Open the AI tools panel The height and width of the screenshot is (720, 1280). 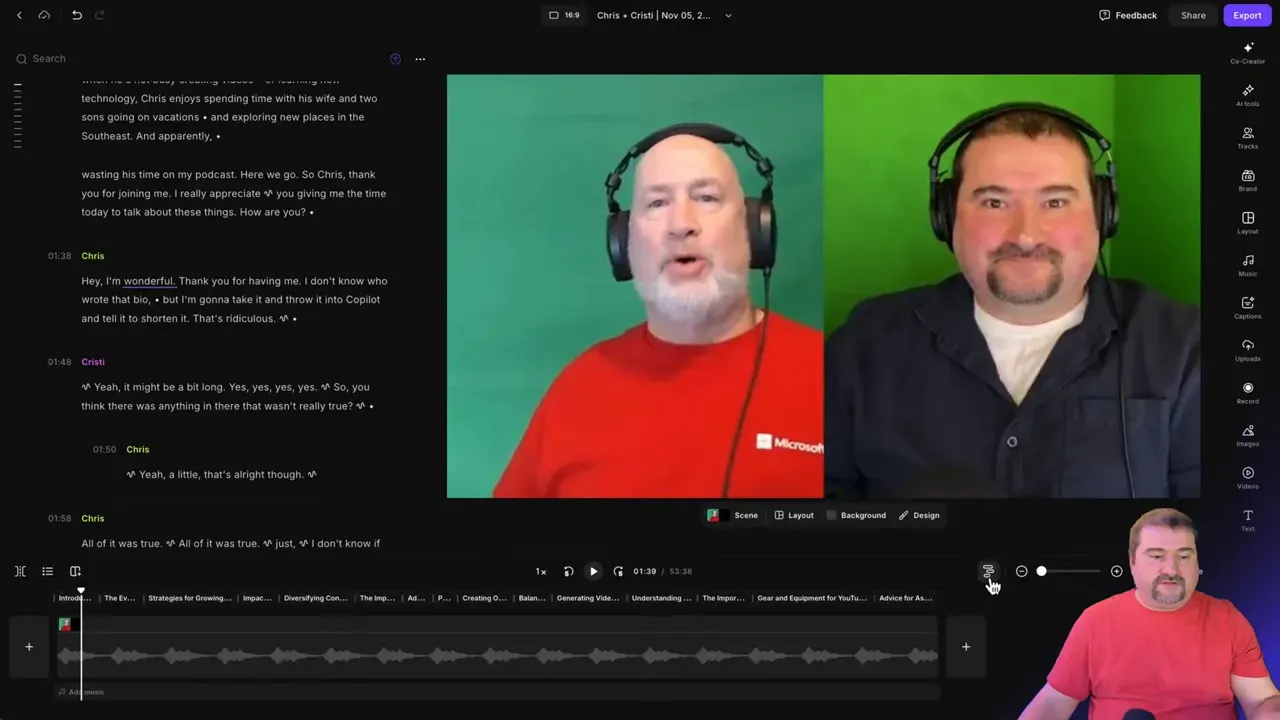(x=1247, y=96)
